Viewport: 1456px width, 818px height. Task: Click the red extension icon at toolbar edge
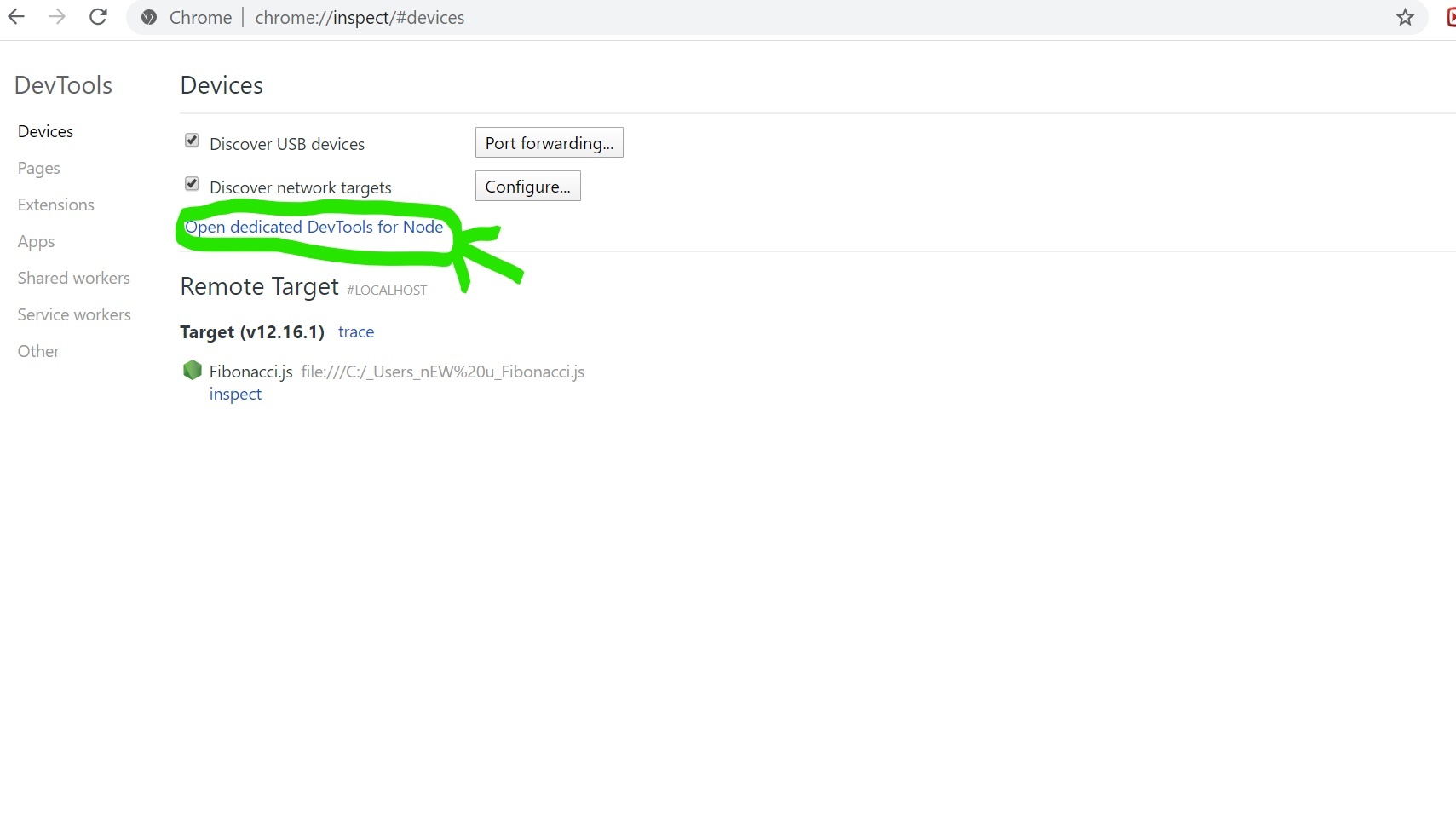click(1450, 17)
